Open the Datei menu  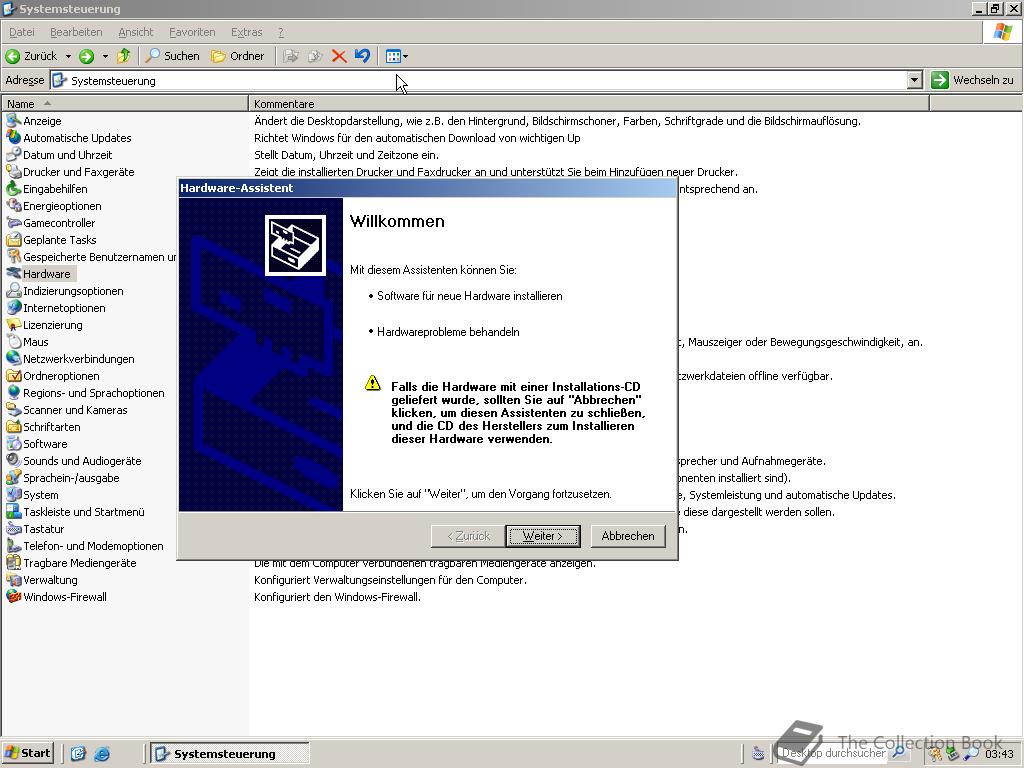(x=22, y=32)
